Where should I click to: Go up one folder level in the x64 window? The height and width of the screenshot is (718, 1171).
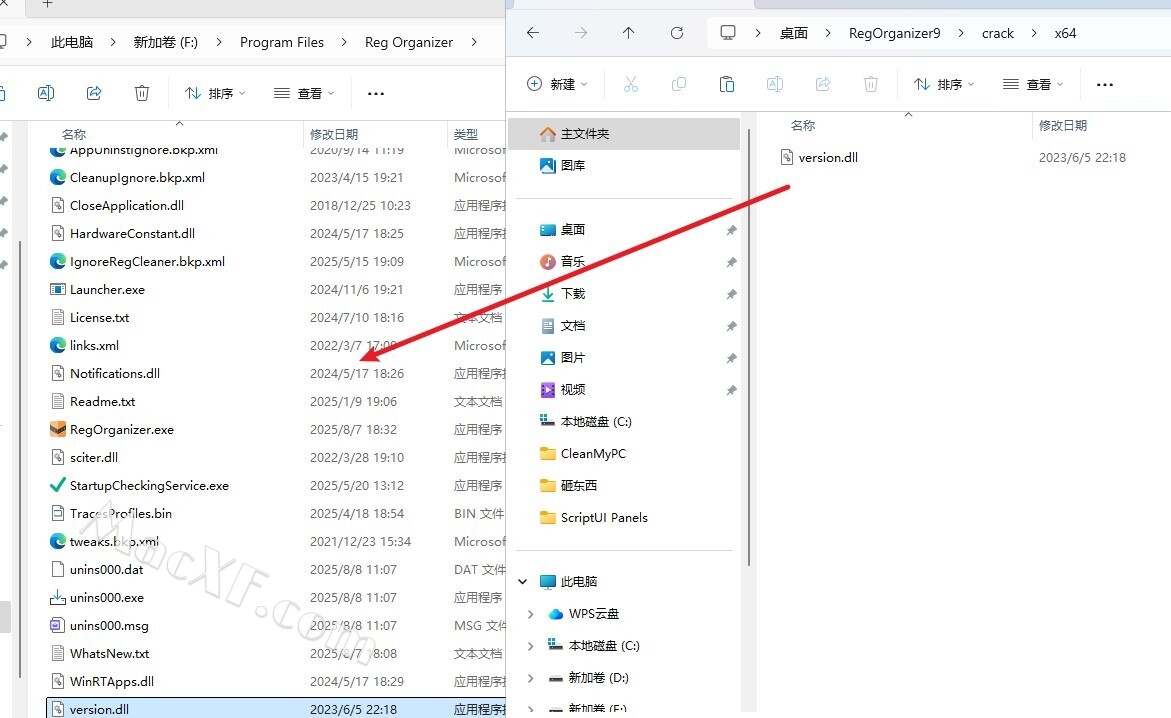[629, 33]
